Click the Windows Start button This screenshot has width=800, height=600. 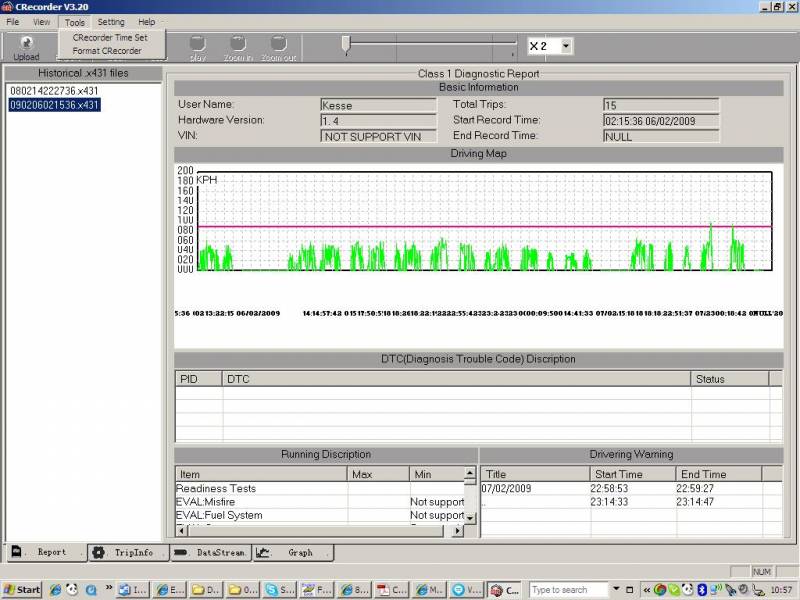click(x=22, y=589)
